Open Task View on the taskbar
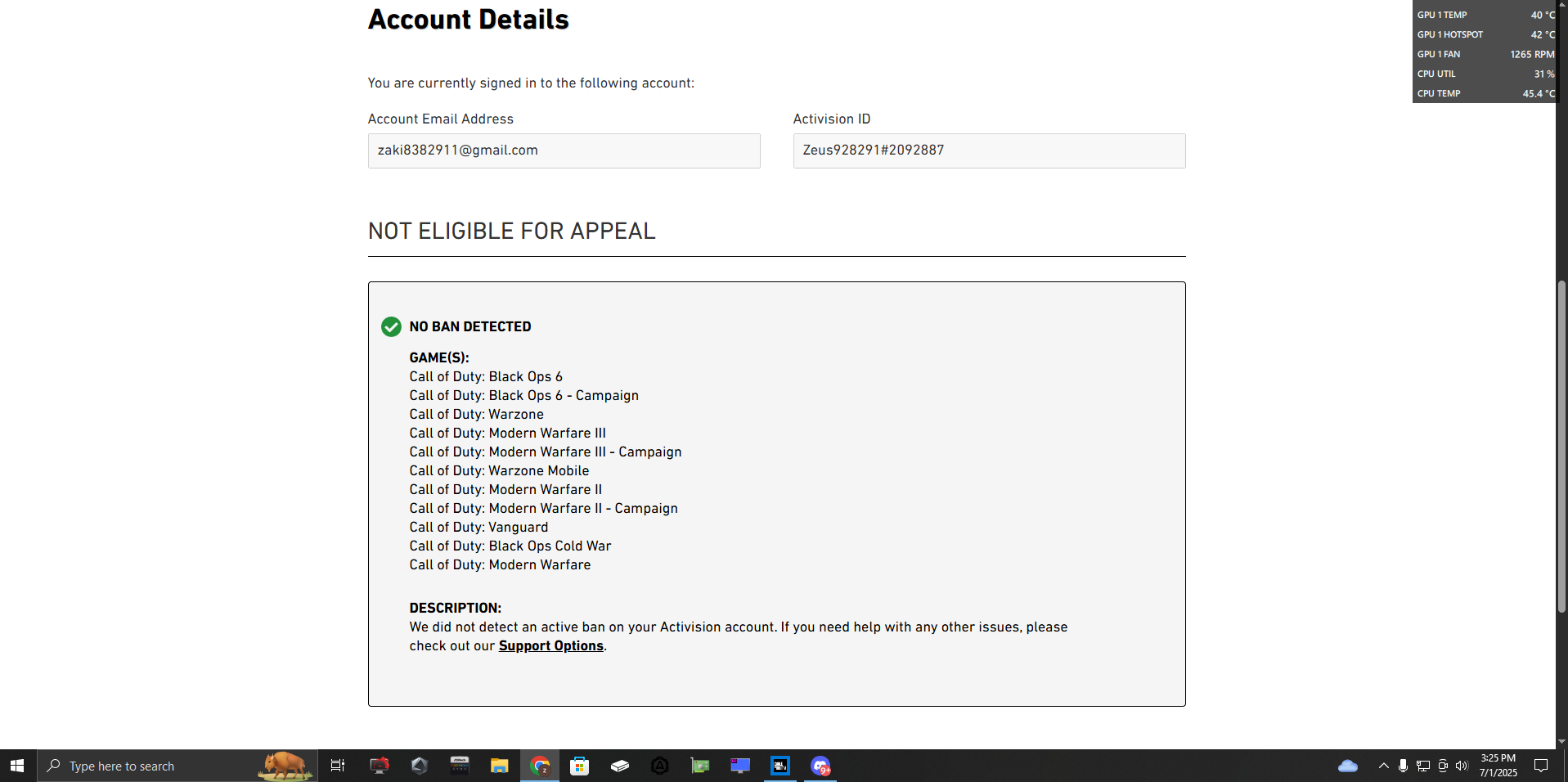 (337, 766)
